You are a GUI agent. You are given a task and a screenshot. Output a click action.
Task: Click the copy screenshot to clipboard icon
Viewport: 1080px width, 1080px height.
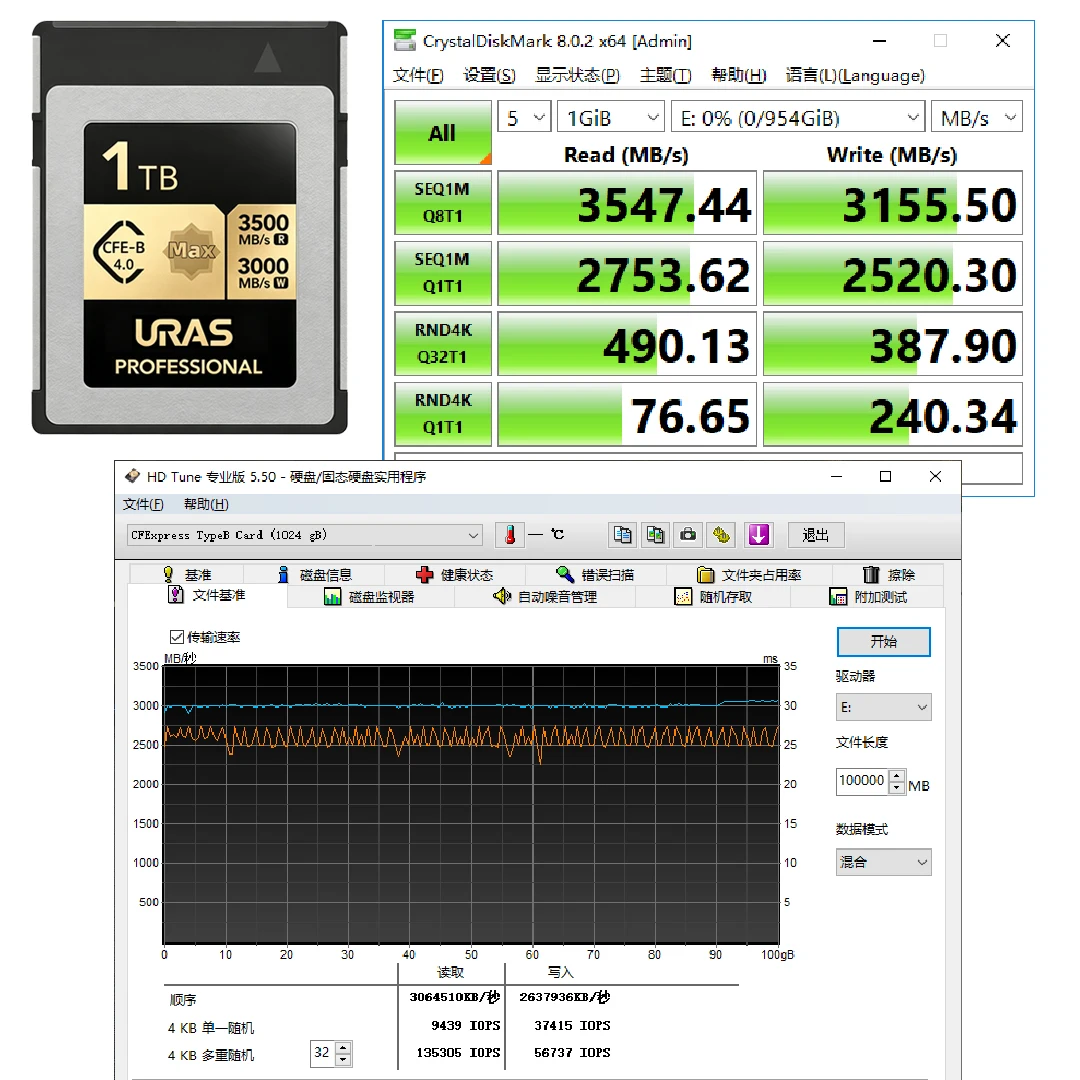point(655,535)
